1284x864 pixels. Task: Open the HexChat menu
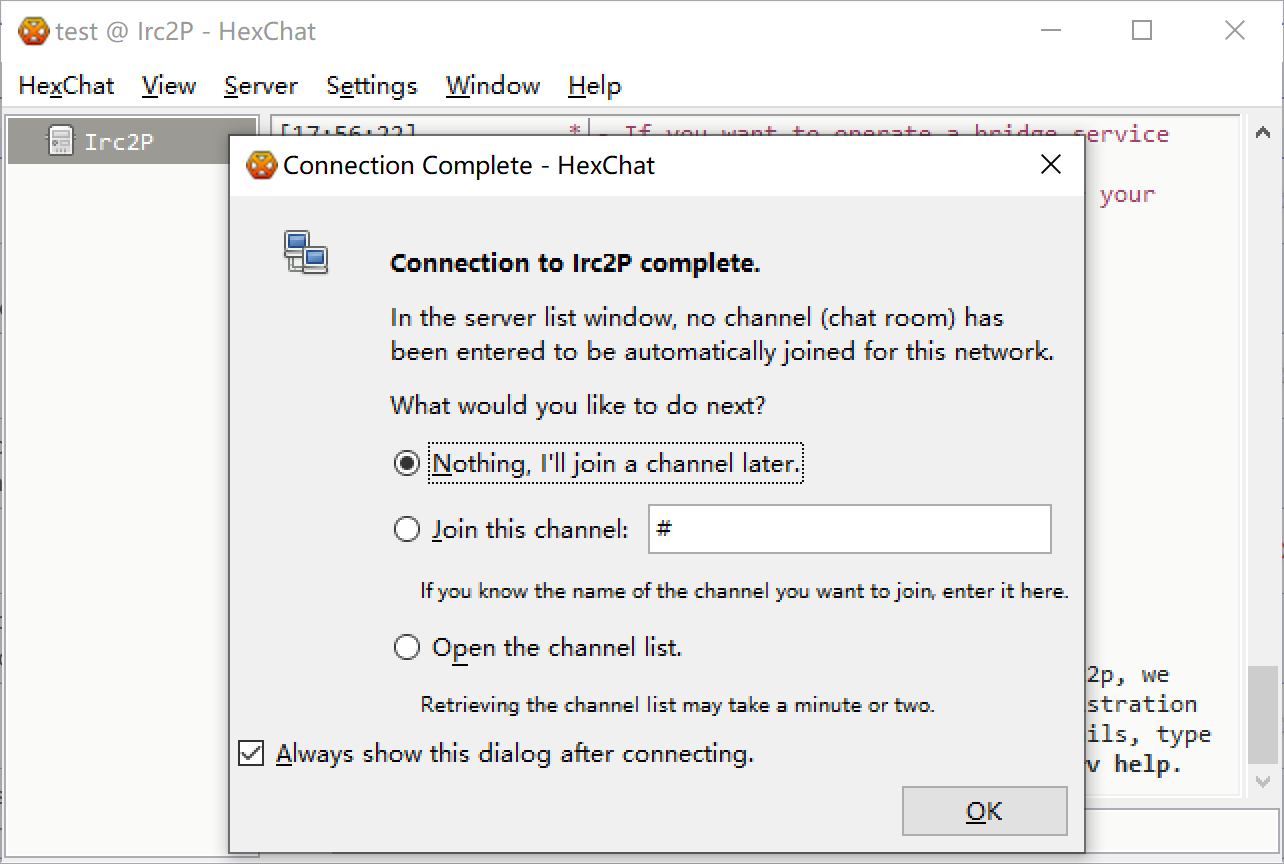[x=67, y=86]
